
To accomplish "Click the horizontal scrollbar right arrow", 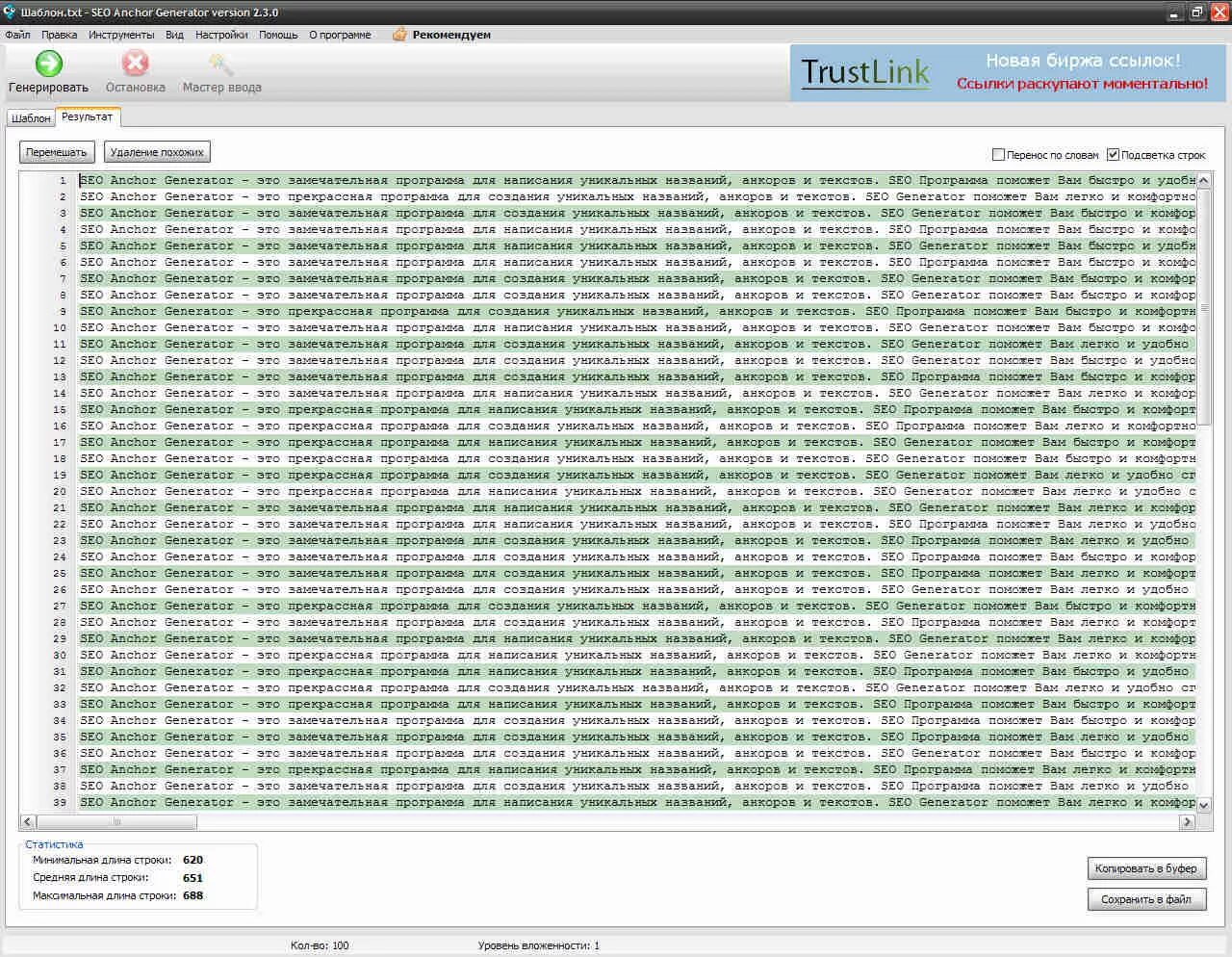I will coord(1188,822).
